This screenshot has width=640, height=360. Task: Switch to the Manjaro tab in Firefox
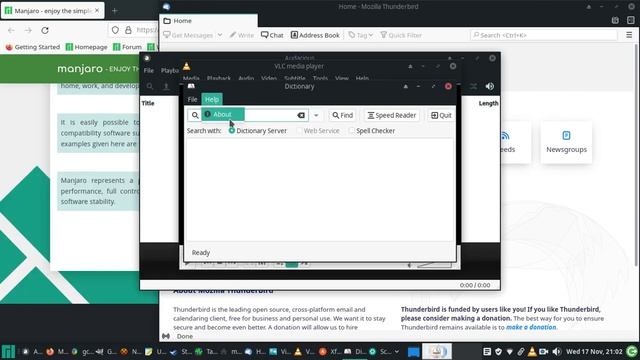click(x=52, y=11)
